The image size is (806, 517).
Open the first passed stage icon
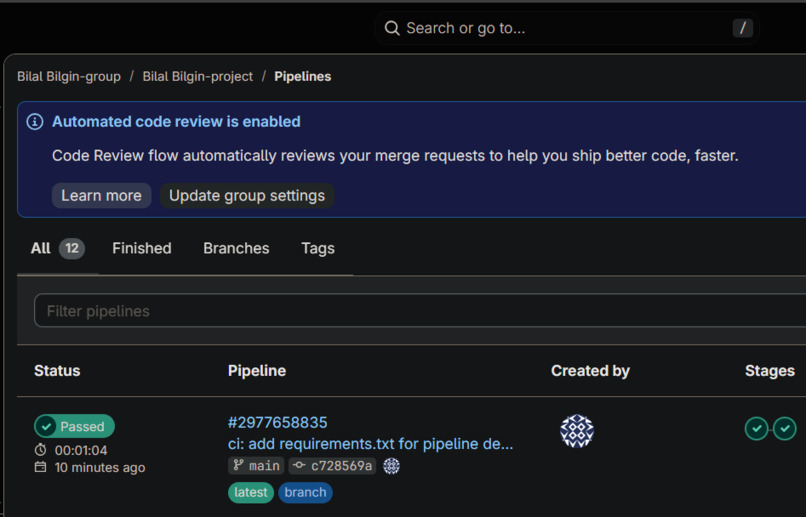coord(757,429)
